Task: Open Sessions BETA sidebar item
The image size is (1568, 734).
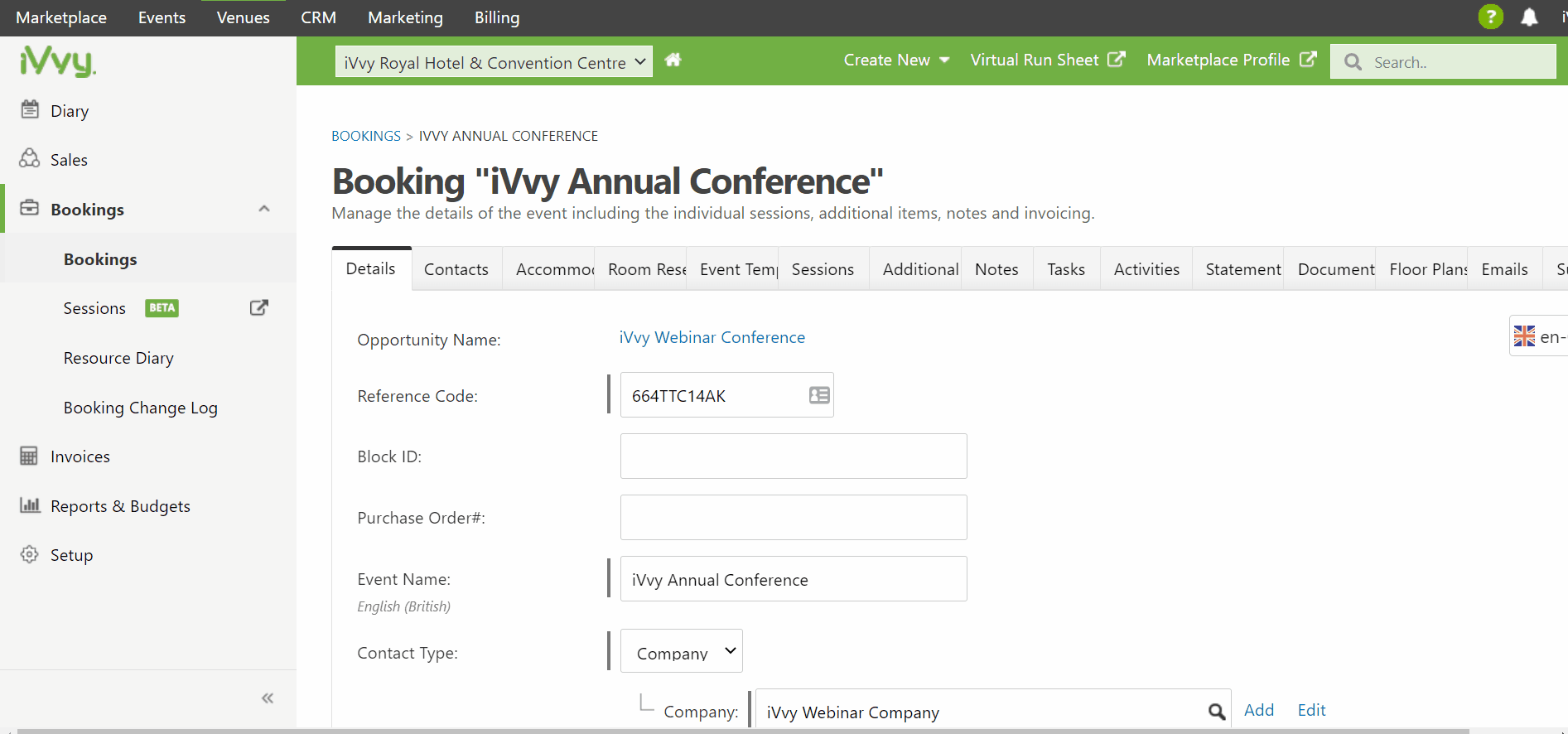Action: pyautogui.click(x=94, y=308)
